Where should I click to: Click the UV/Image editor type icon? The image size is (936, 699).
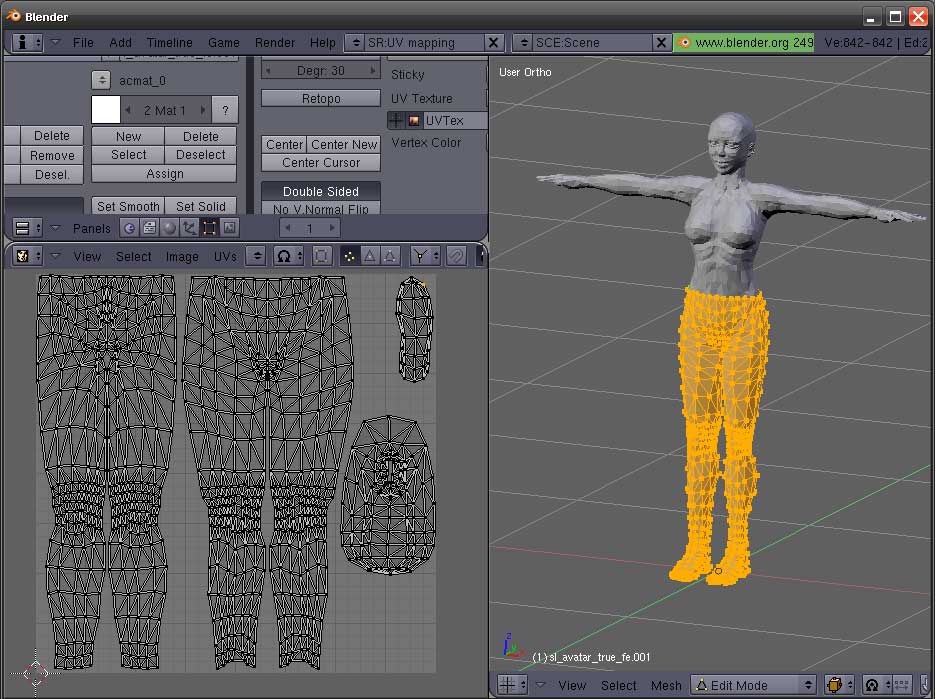coord(22,256)
